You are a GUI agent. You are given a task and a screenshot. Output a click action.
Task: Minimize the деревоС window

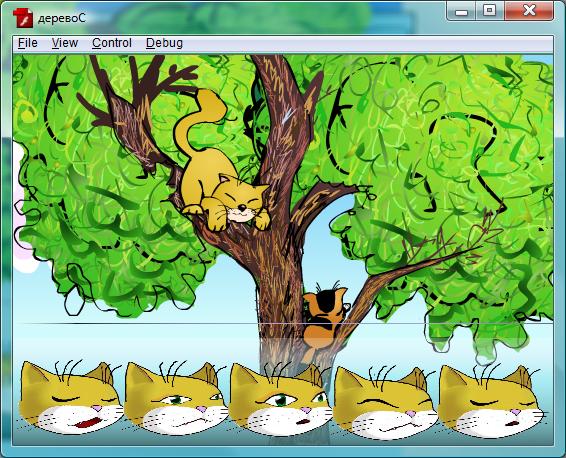coord(461,12)
